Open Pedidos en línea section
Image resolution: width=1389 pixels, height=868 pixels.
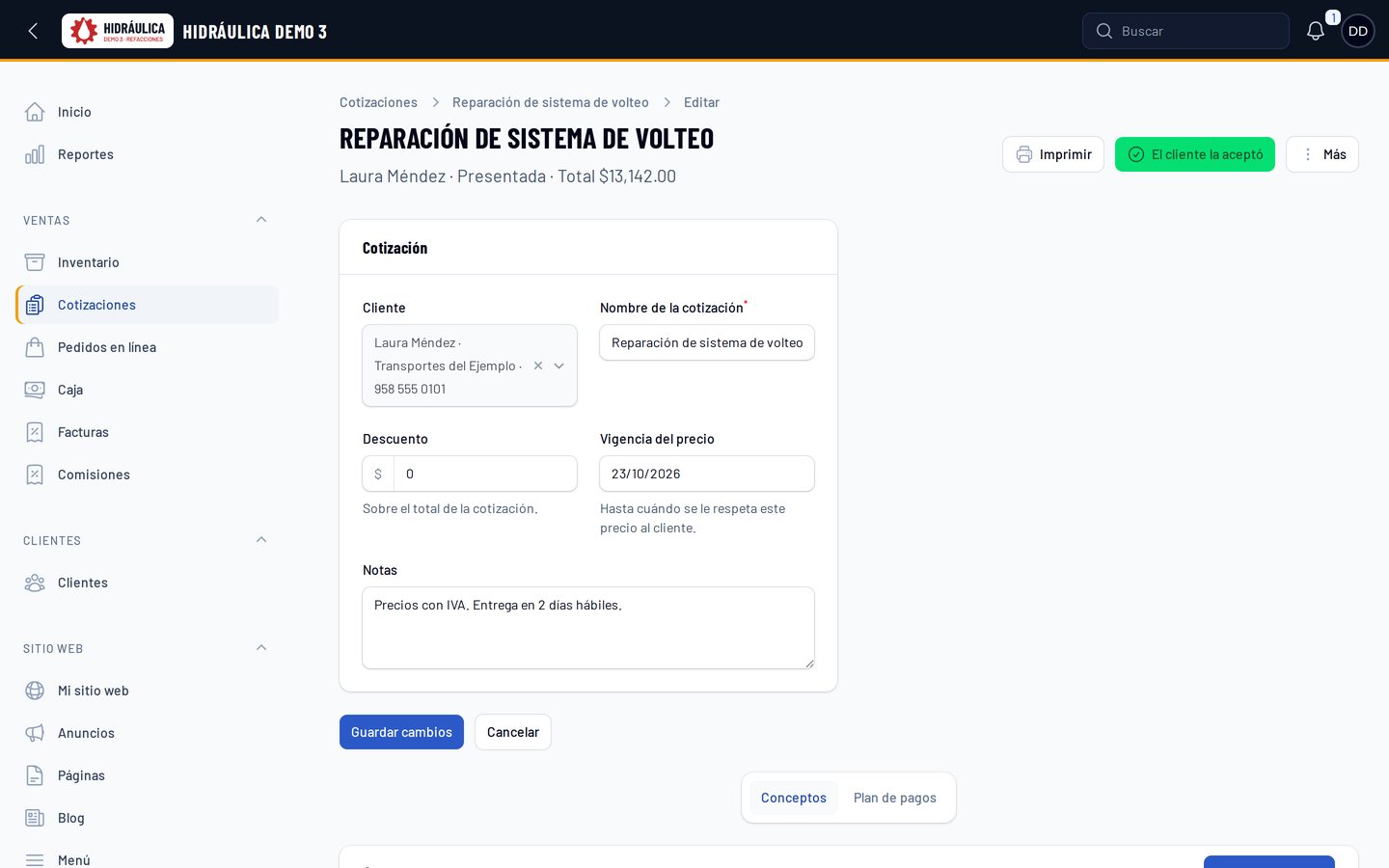click(147, 347)
